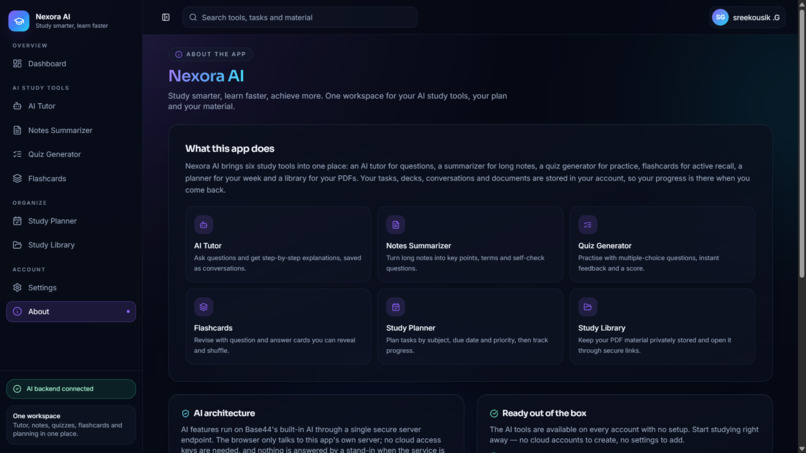The width and height of the screenshot is (806, 453).
Task: Click the AI architecture heading
Action: click(x=224, y=413)
